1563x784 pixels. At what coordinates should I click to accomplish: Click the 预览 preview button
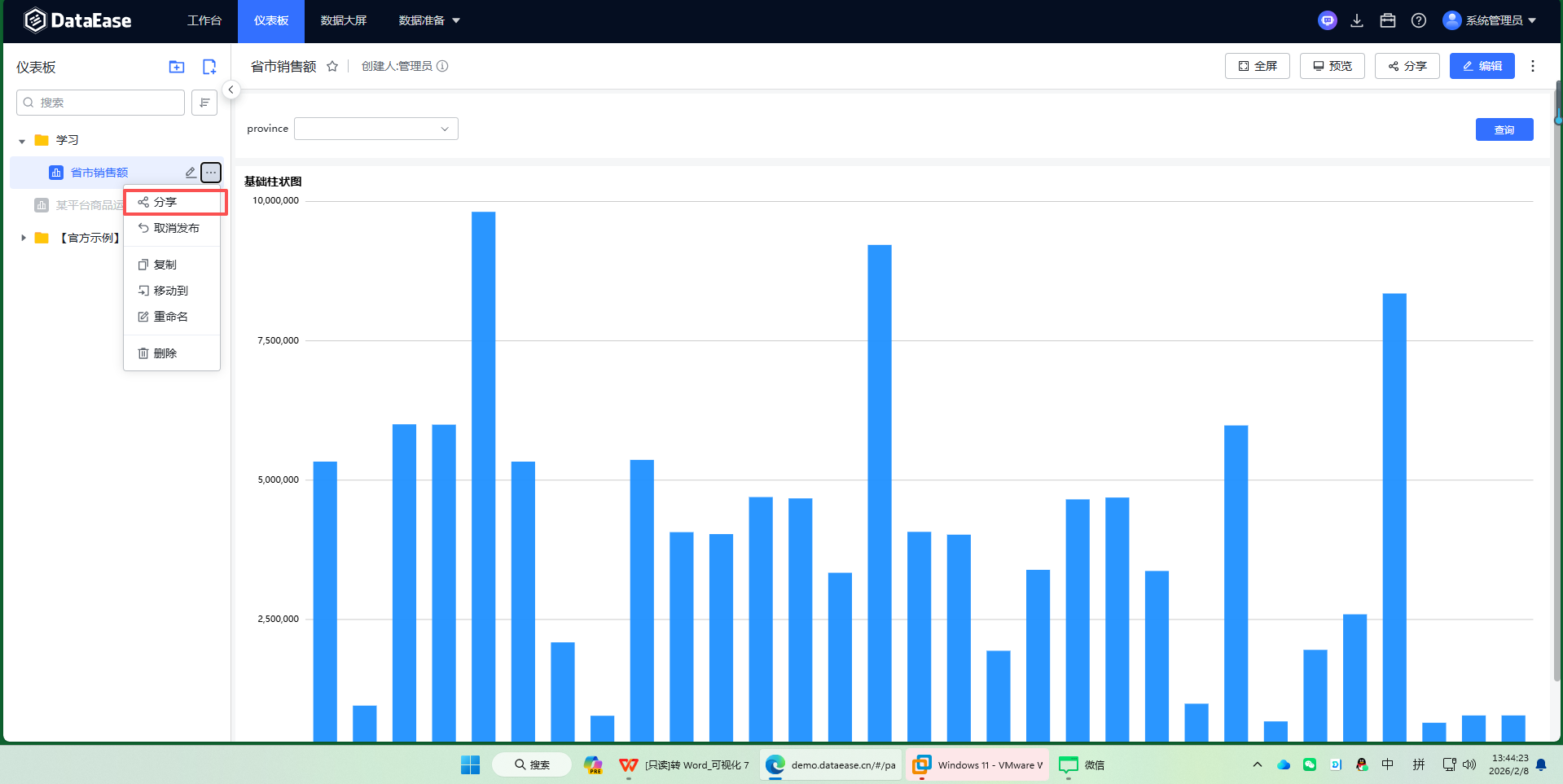[1333, 66]
